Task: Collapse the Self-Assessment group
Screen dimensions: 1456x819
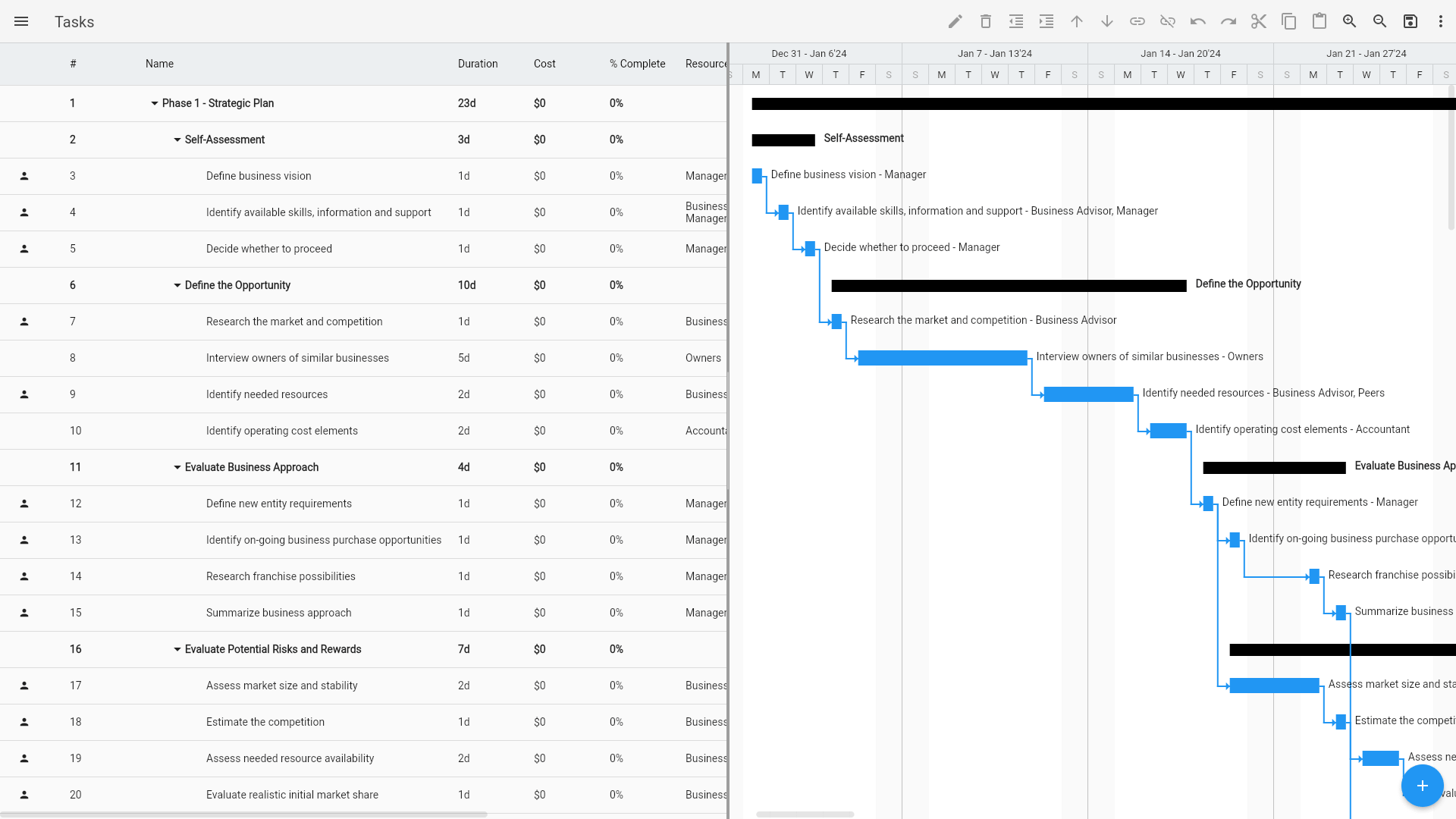Action: click(177, 140)
